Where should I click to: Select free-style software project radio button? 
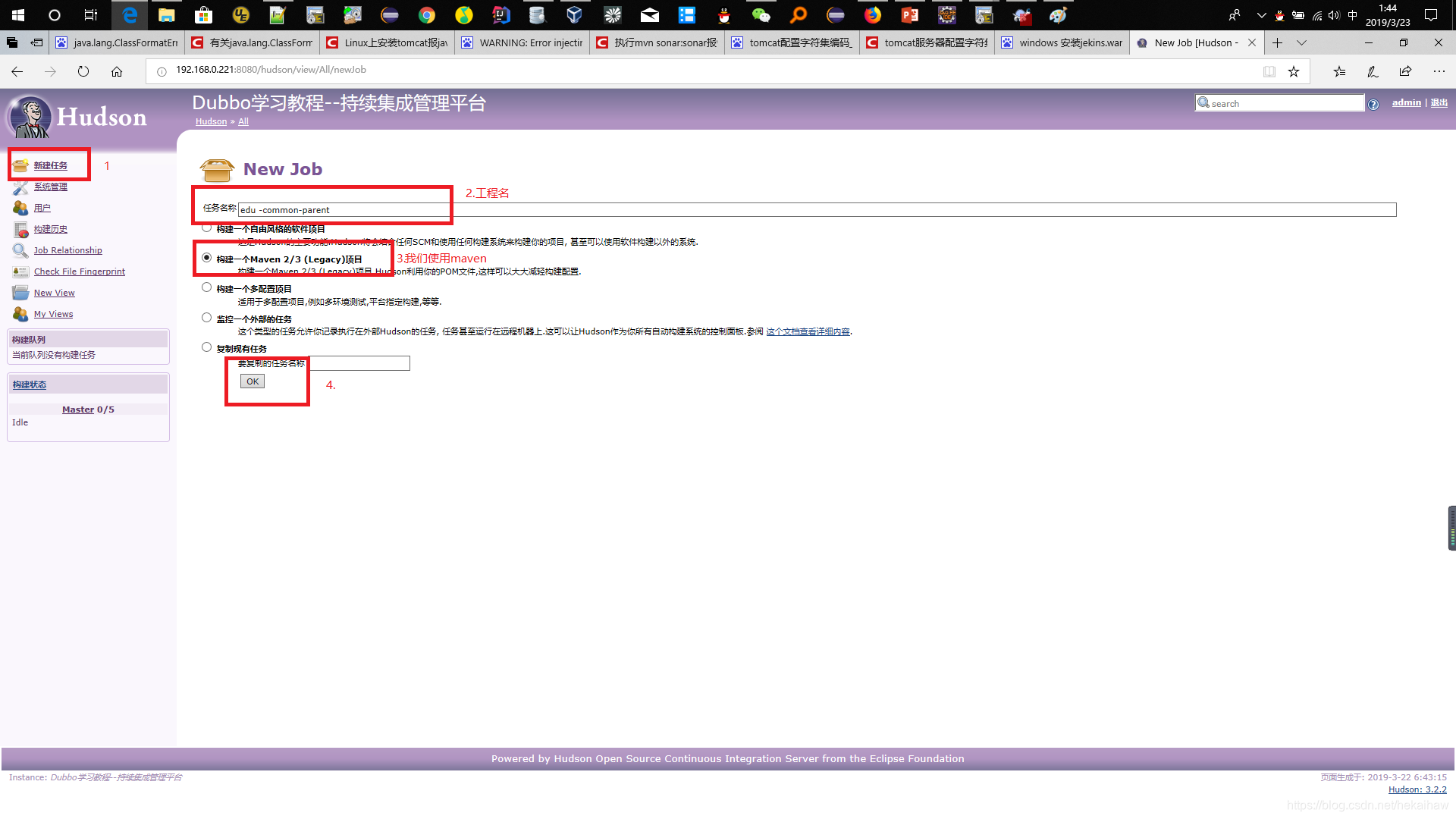click(x=206, y=227)
